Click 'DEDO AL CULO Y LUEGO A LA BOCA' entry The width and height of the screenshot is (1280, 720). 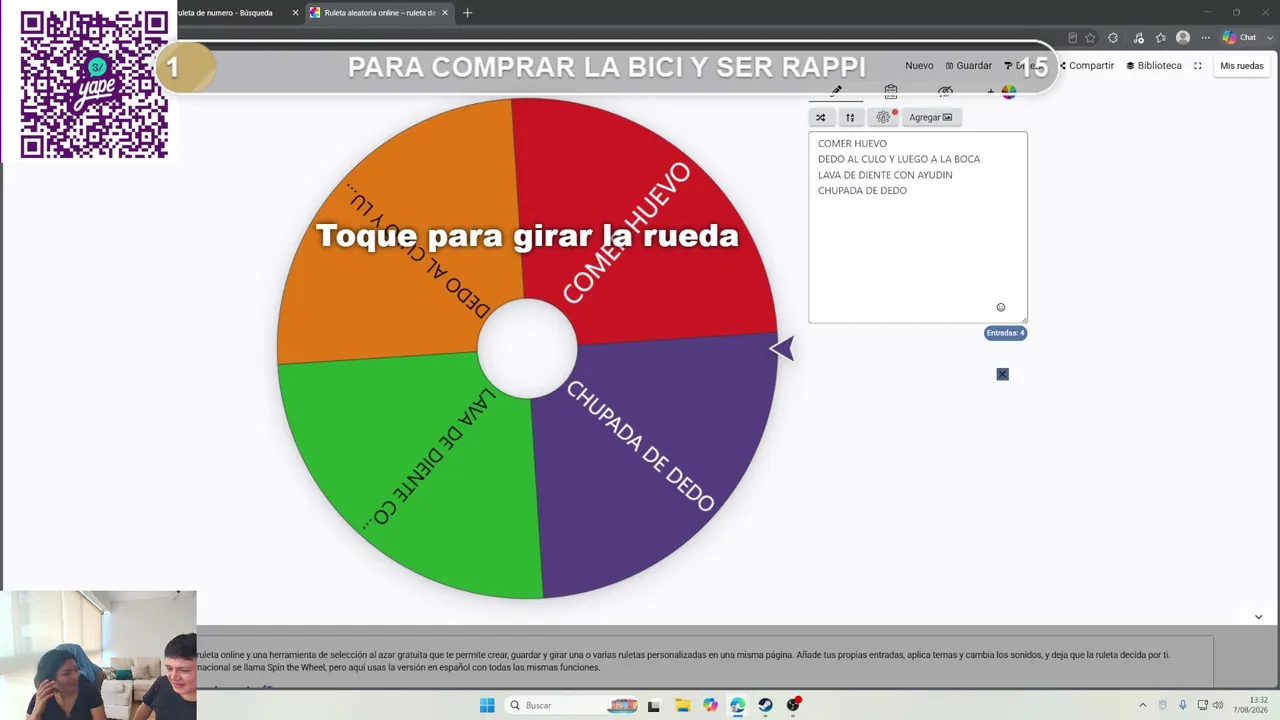pos(899,159)
